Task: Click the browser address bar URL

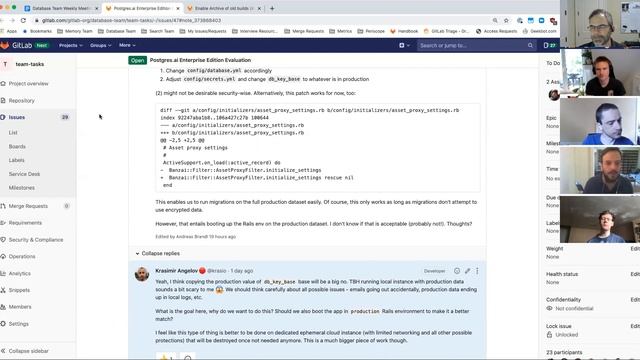Action: coord(131,20)
